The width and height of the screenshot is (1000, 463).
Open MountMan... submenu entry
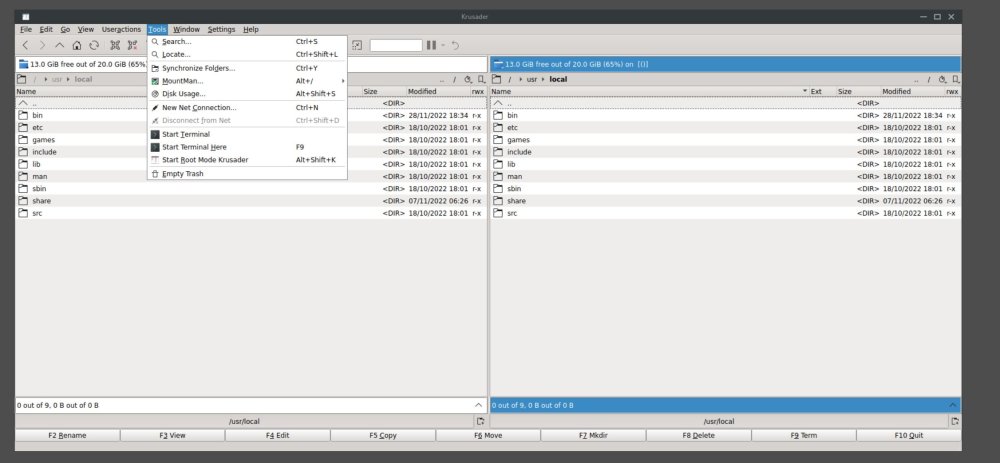pos(247,81)
